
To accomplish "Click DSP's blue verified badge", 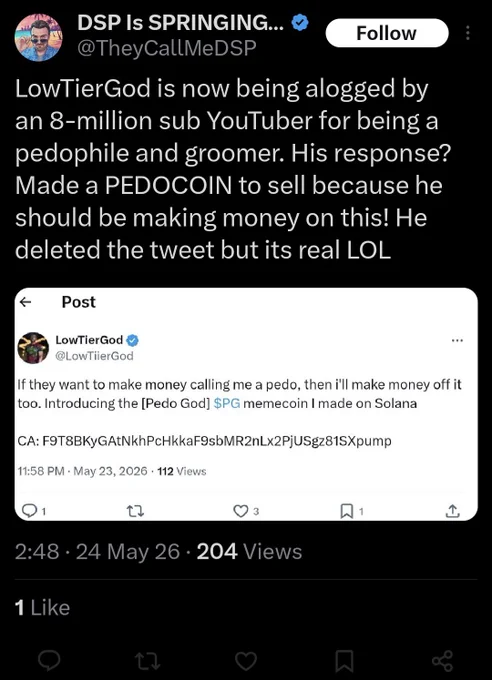I will [300, 23].
